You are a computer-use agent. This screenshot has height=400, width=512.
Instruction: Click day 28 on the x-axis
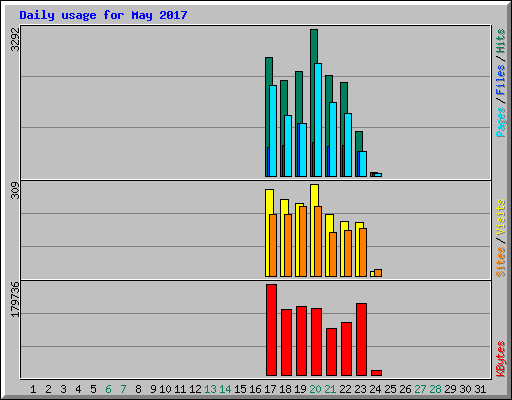tap(435, 389)
